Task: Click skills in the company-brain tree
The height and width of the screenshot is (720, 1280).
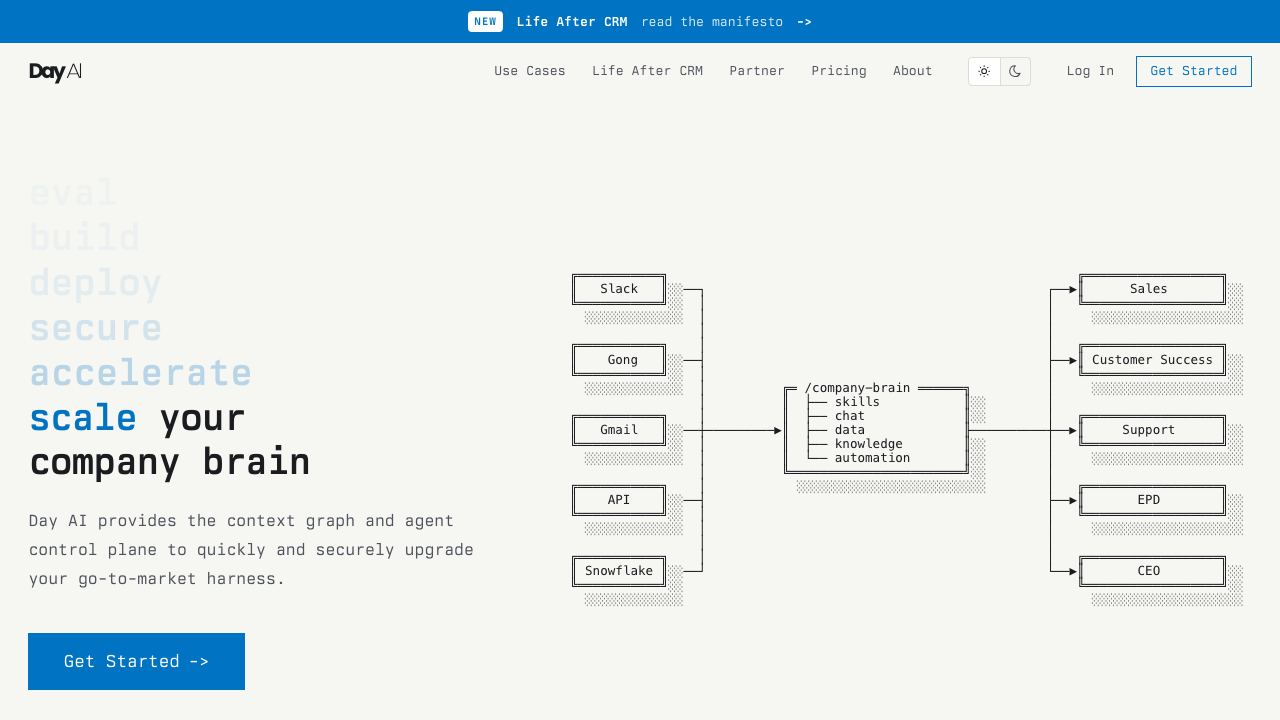Action: click(857, 402)
